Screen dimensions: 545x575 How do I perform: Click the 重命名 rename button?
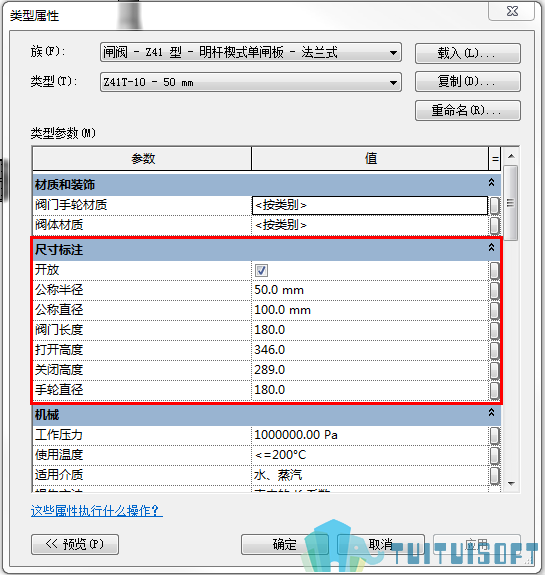468,110
